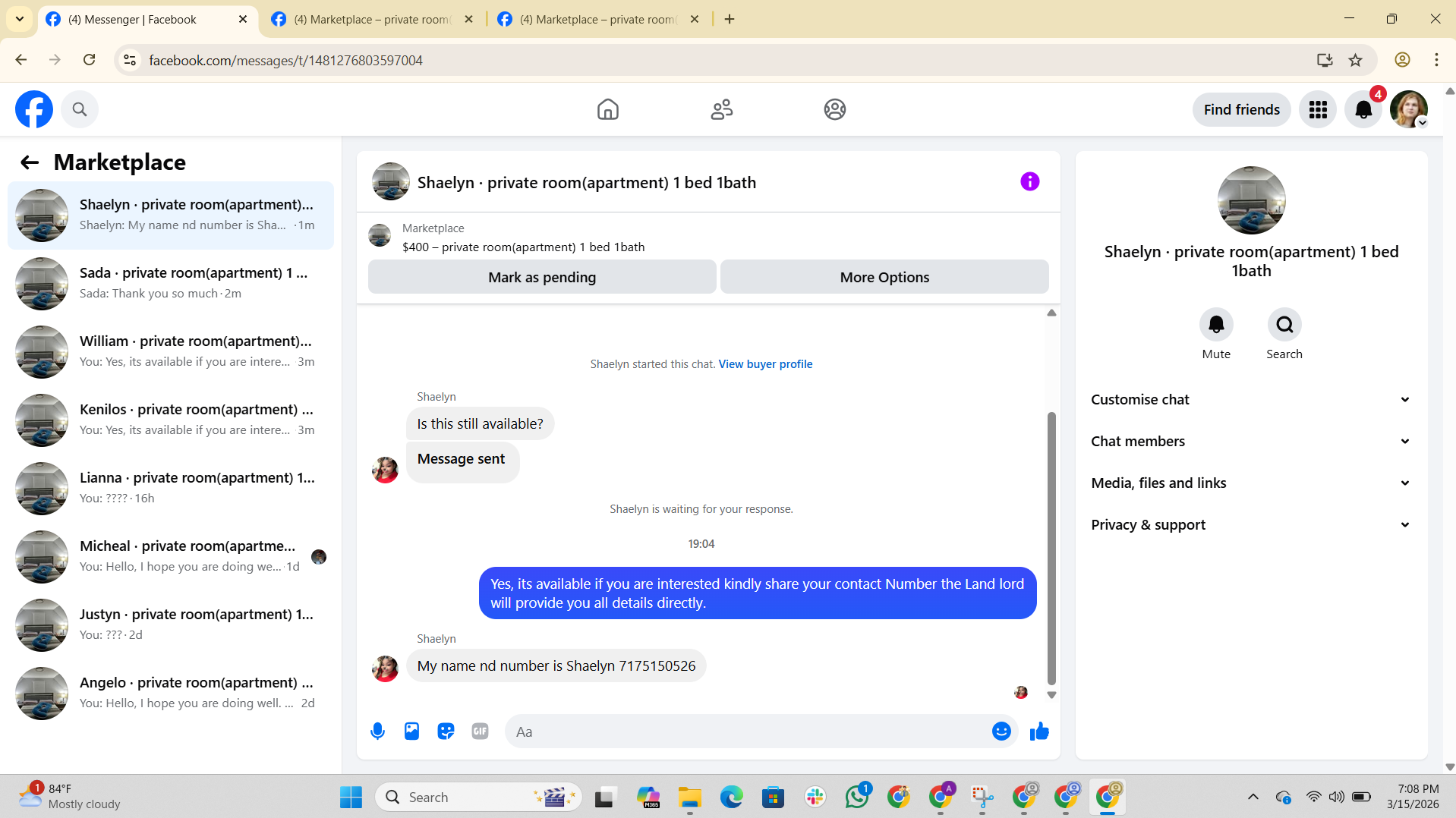Viewport: 1456px width, 818px height.
Task: Switch to Messenger | Facebook tab
Action: pyautogui.click(x=147, y=20)
